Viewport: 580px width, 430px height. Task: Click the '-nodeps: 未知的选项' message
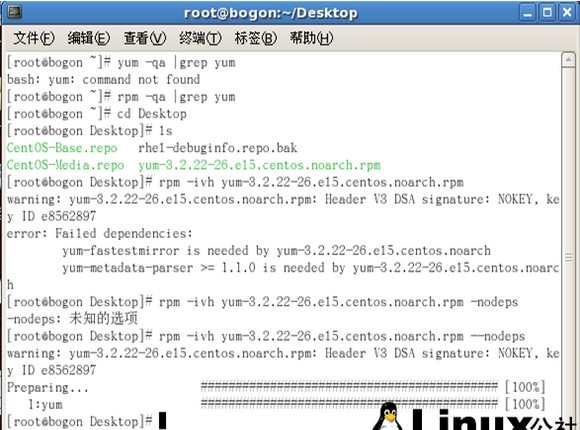point(72,319)
